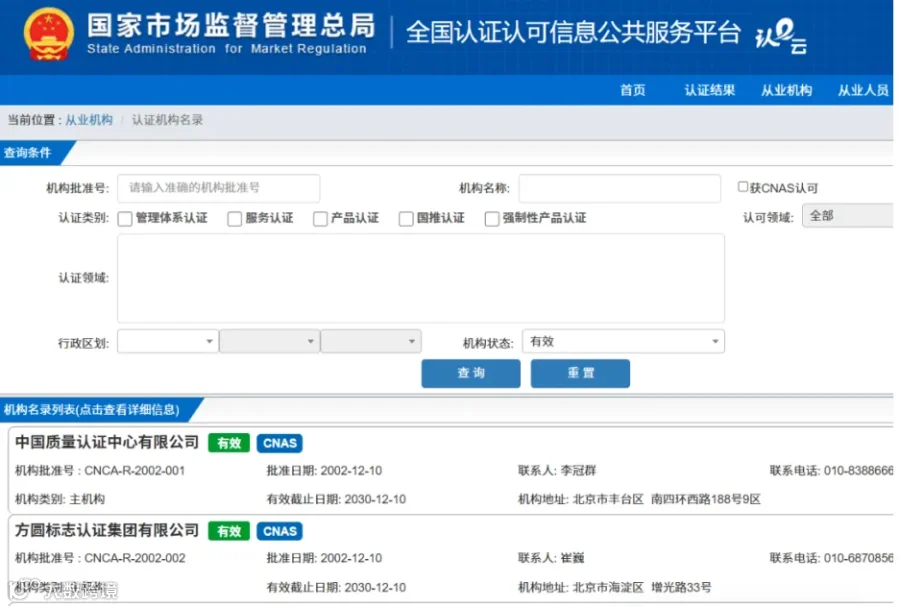This screenshot has width=900, height=607.
Task: Click the 重置 reset button
Action: click(x=580, y=373)
